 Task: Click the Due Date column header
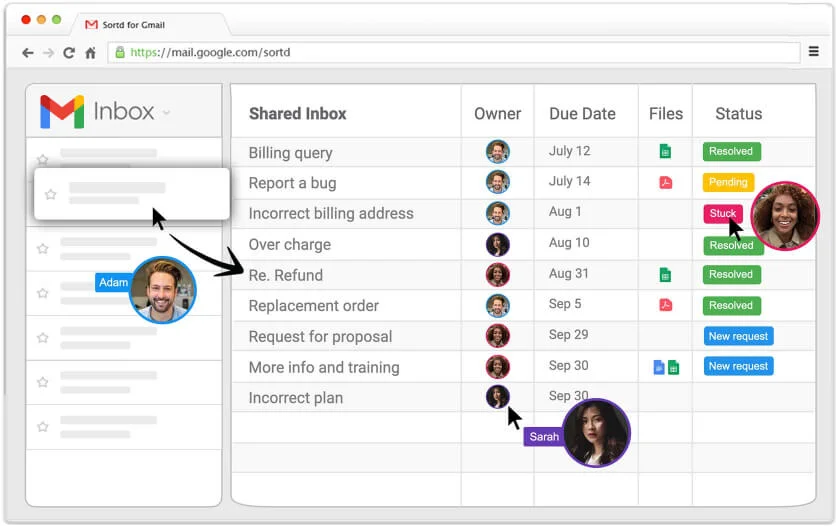(582, 114)
